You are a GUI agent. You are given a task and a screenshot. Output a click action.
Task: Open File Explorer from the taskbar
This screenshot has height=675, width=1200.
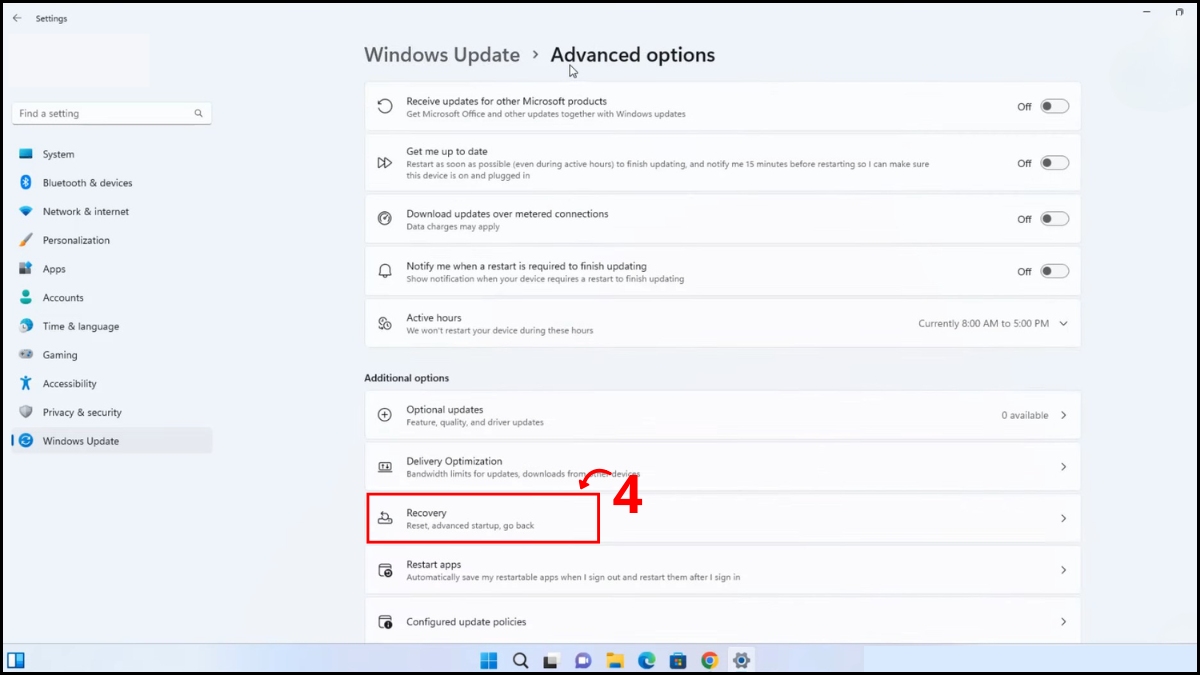(615, 660)
